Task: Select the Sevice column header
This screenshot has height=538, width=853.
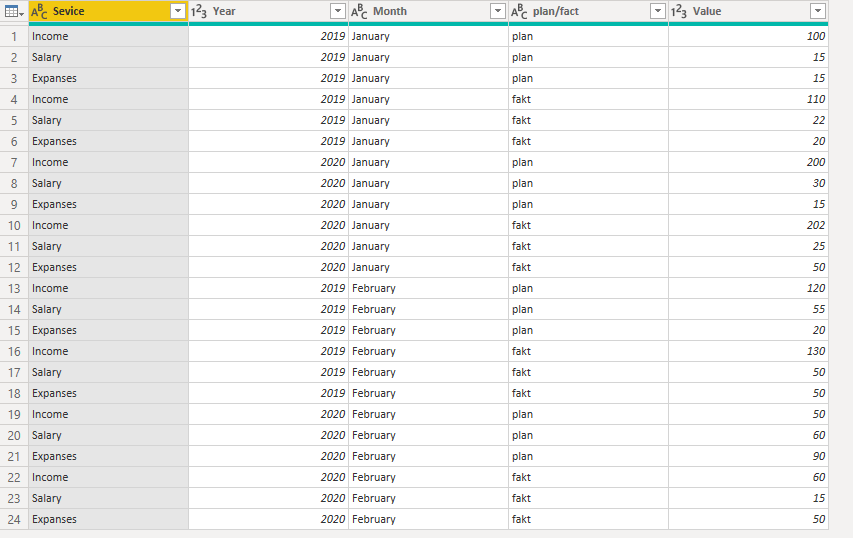Action: (108, 11)
